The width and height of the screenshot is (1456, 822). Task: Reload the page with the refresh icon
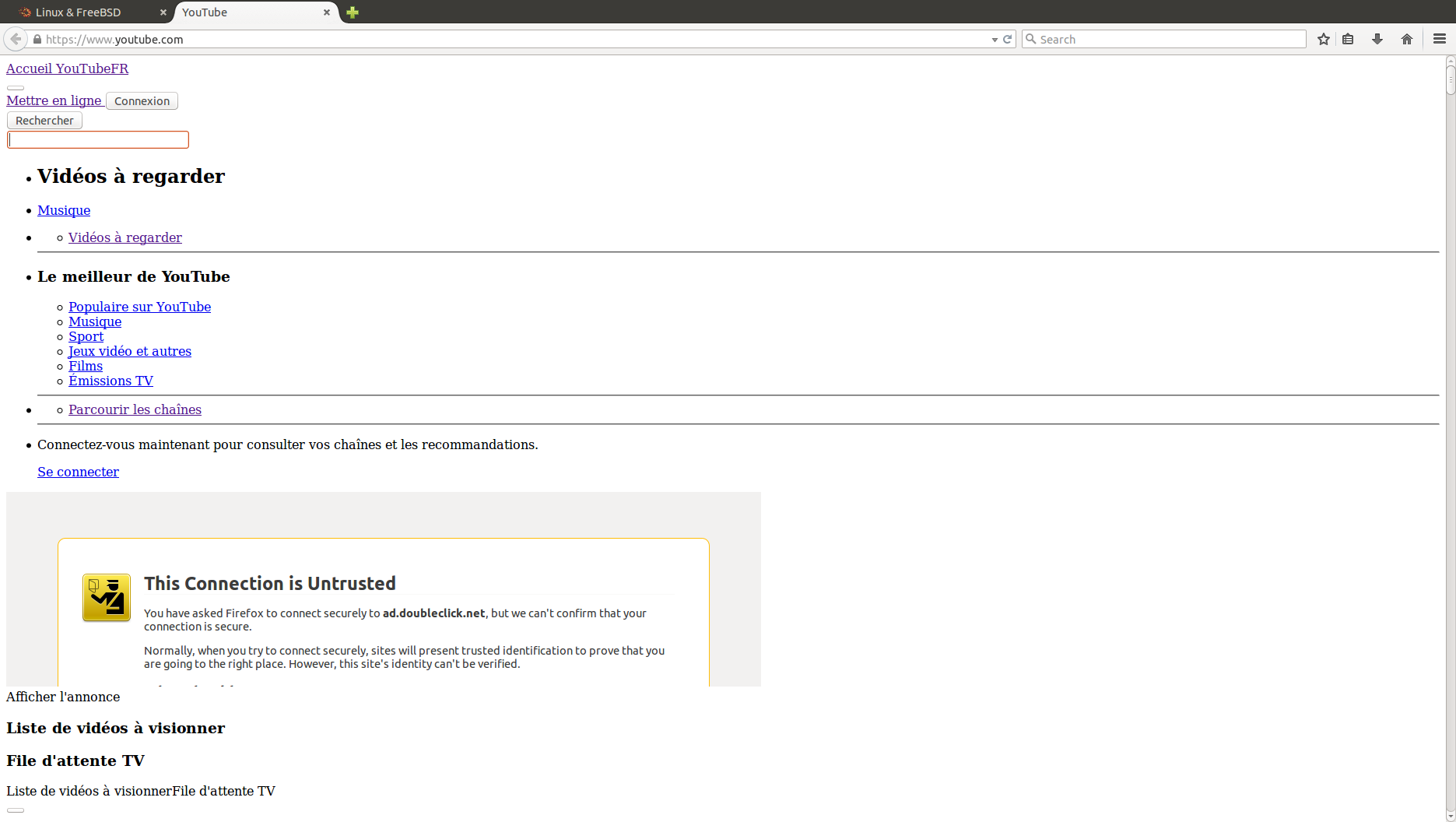pos(1007,38)
